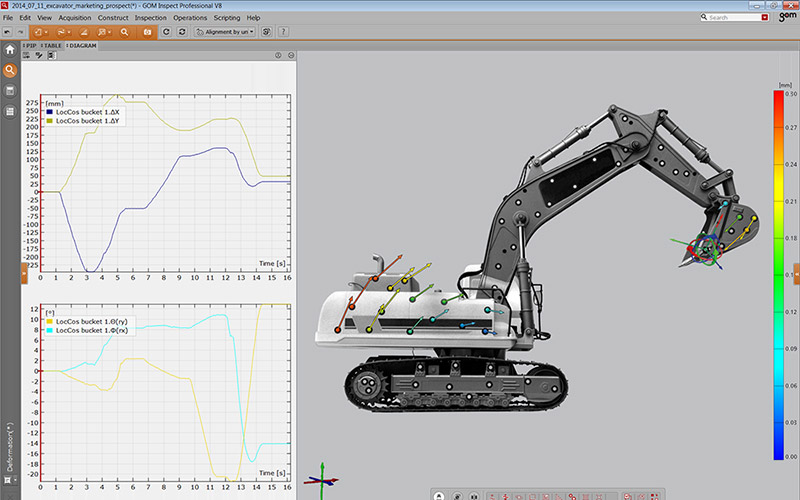Switch to the TABLE tab
This screenshot has width=800, height=500.
pyautogui.click(x=52, y=46)
